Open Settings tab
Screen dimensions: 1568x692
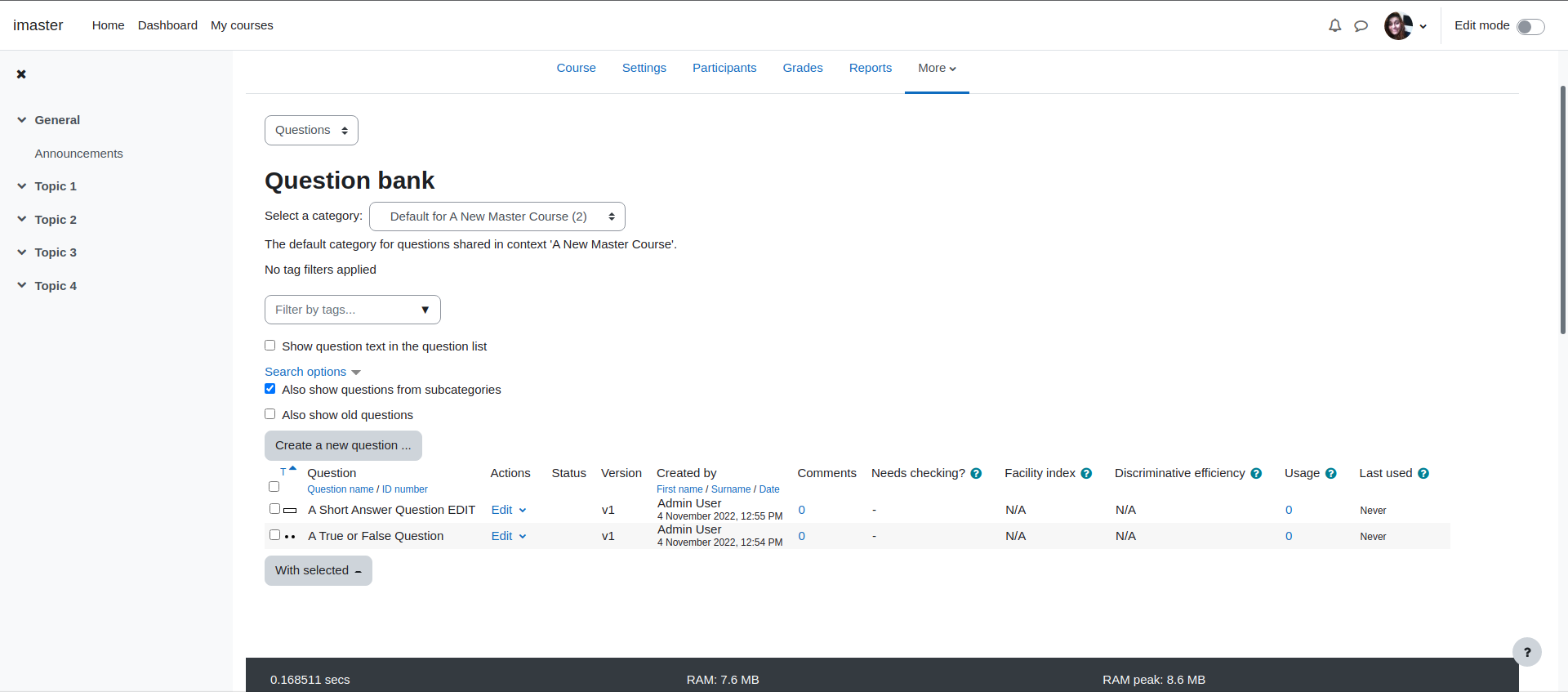[644, 68]
